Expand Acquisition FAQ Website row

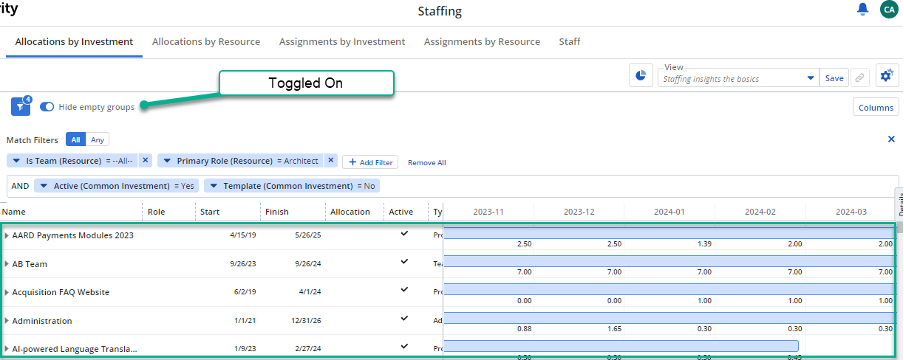pyautogui.click(x=7, y=292)
